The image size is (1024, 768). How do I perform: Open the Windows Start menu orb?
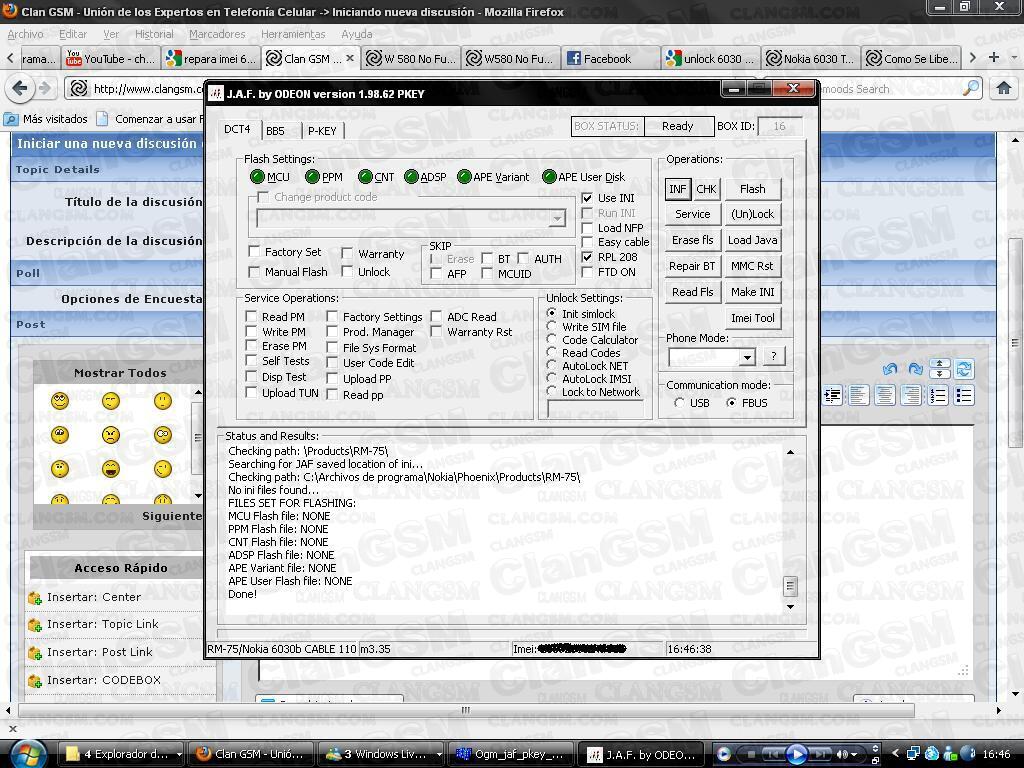[x=27, y=754]
